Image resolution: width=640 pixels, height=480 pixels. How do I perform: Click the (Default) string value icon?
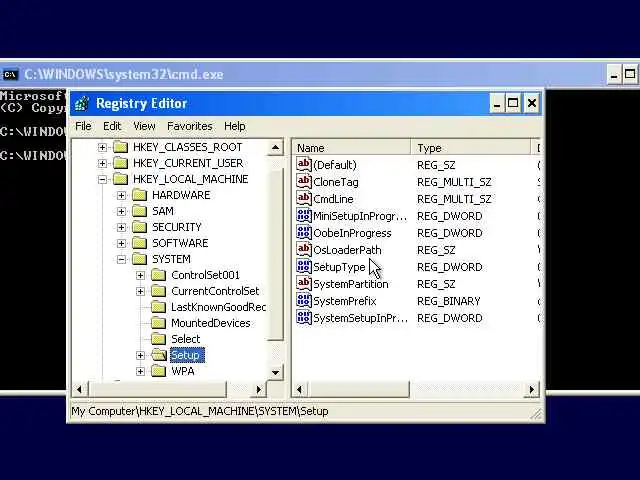click(304, 164)
